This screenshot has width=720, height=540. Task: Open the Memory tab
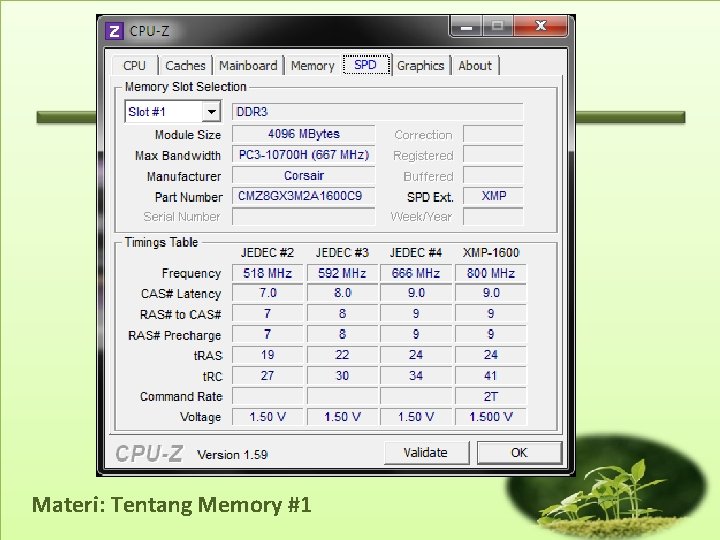pos(313,66)
